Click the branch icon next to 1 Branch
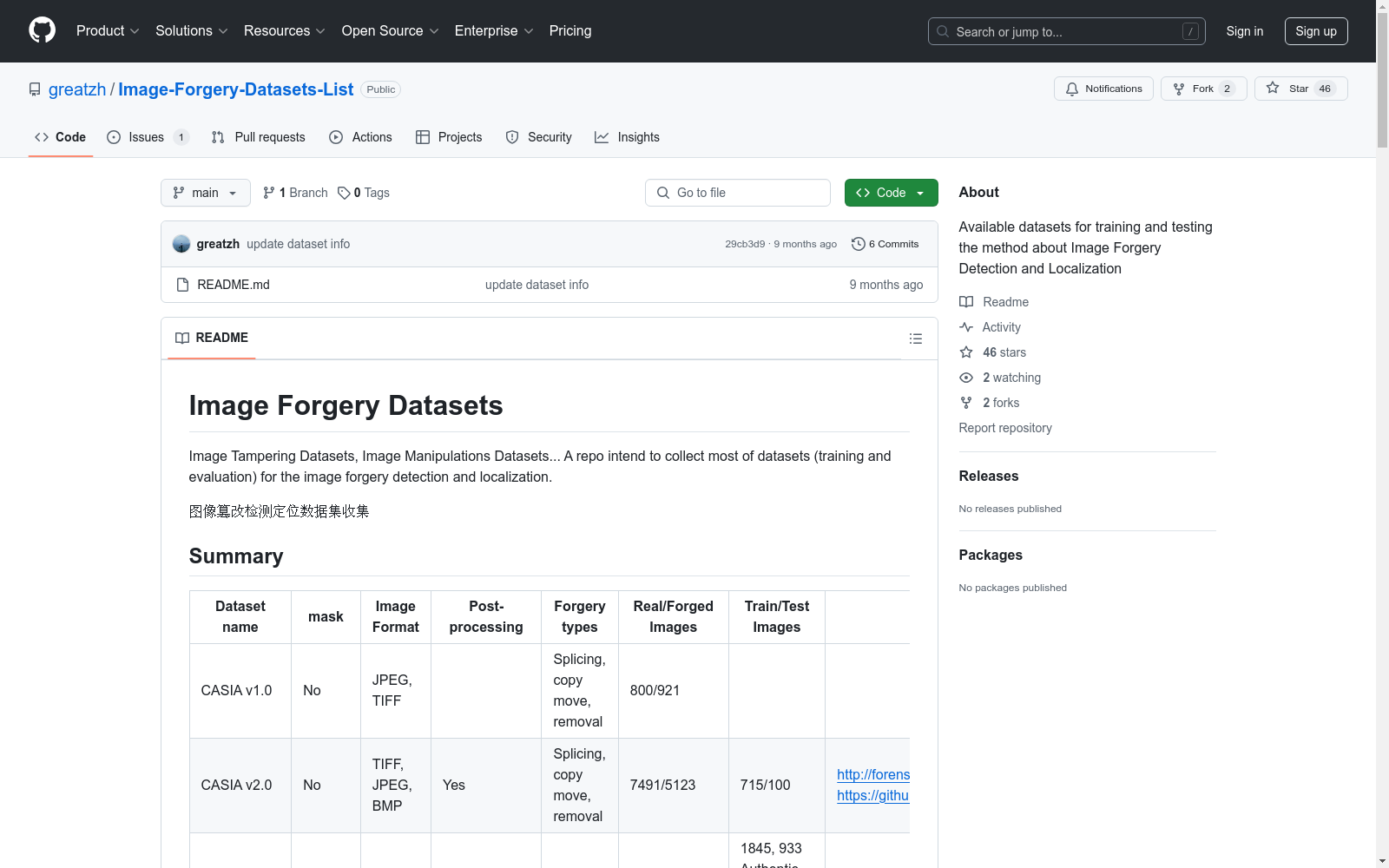This screenshot has width=1389, height=868. (x=269, y=193)
